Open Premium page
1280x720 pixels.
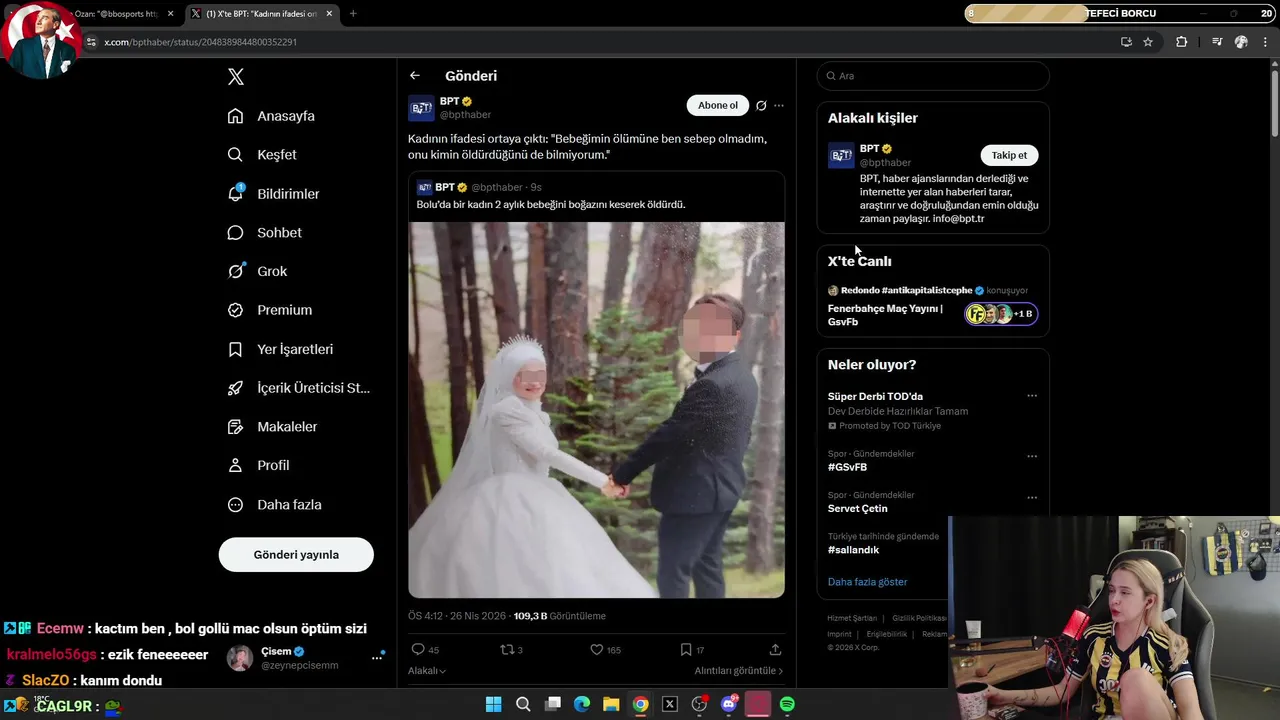(x=269, y=310)
